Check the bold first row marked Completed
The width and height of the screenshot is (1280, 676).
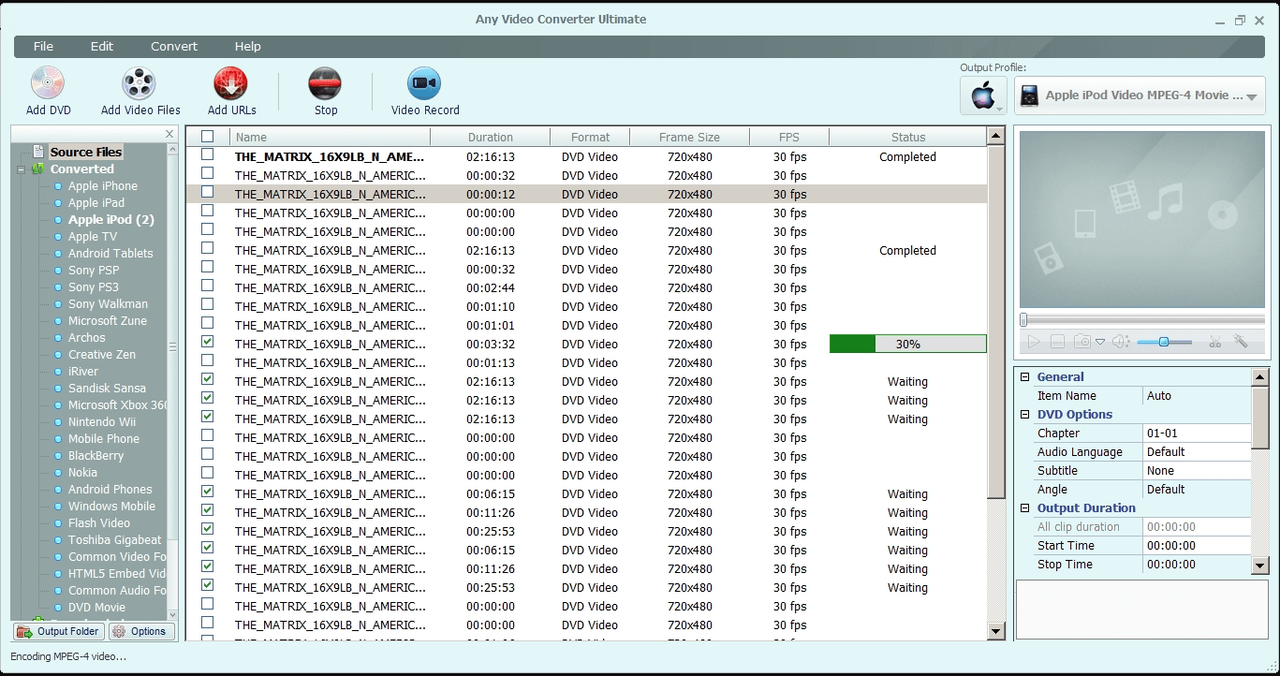tap(207, 155)
